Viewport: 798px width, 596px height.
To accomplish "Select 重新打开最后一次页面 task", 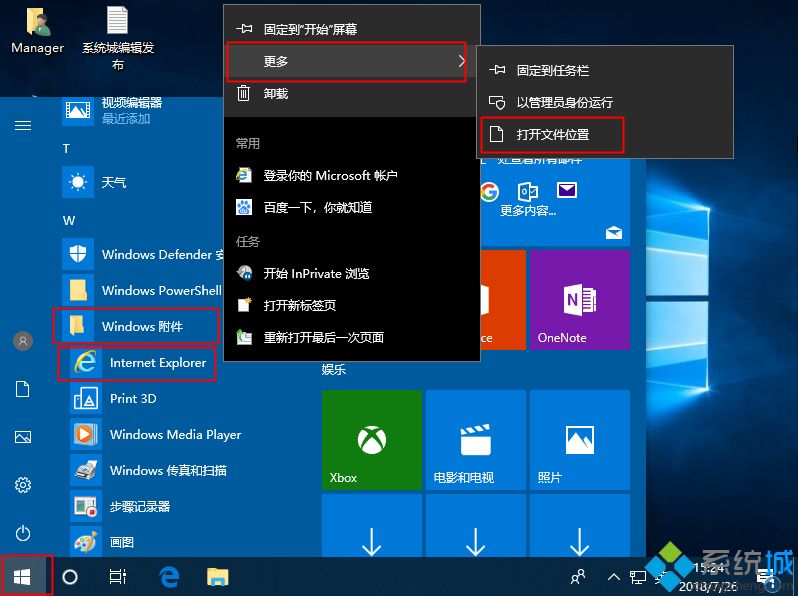I will tap(352, 337).
